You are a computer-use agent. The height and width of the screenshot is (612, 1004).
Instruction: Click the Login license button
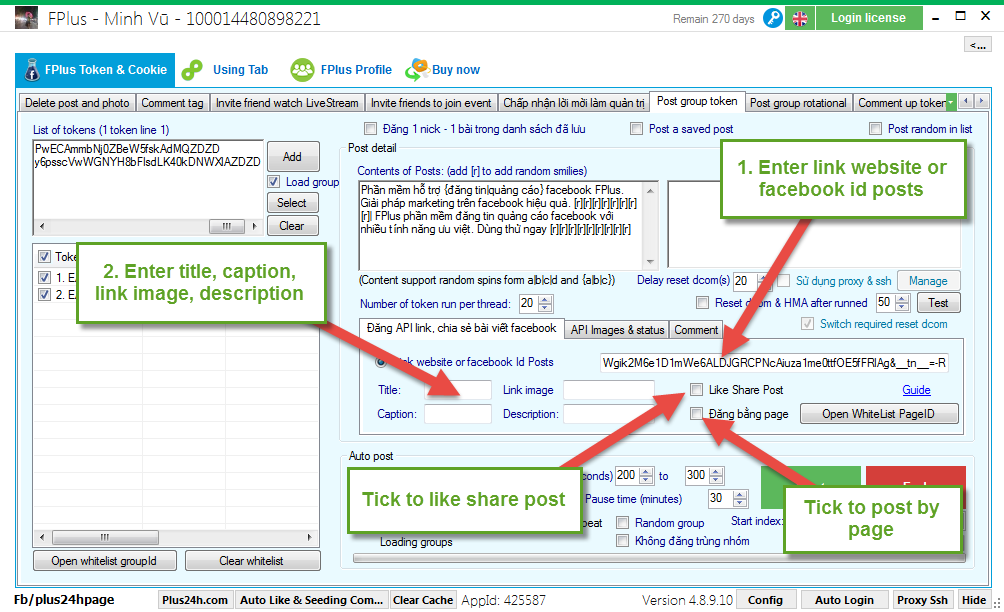click(x=868, y=18)
